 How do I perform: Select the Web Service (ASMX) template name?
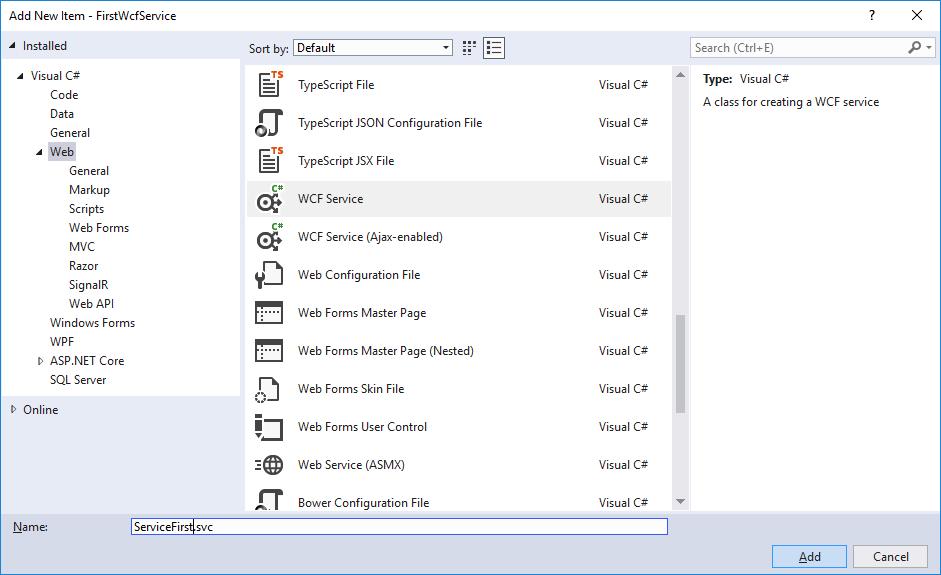(351, 465)
